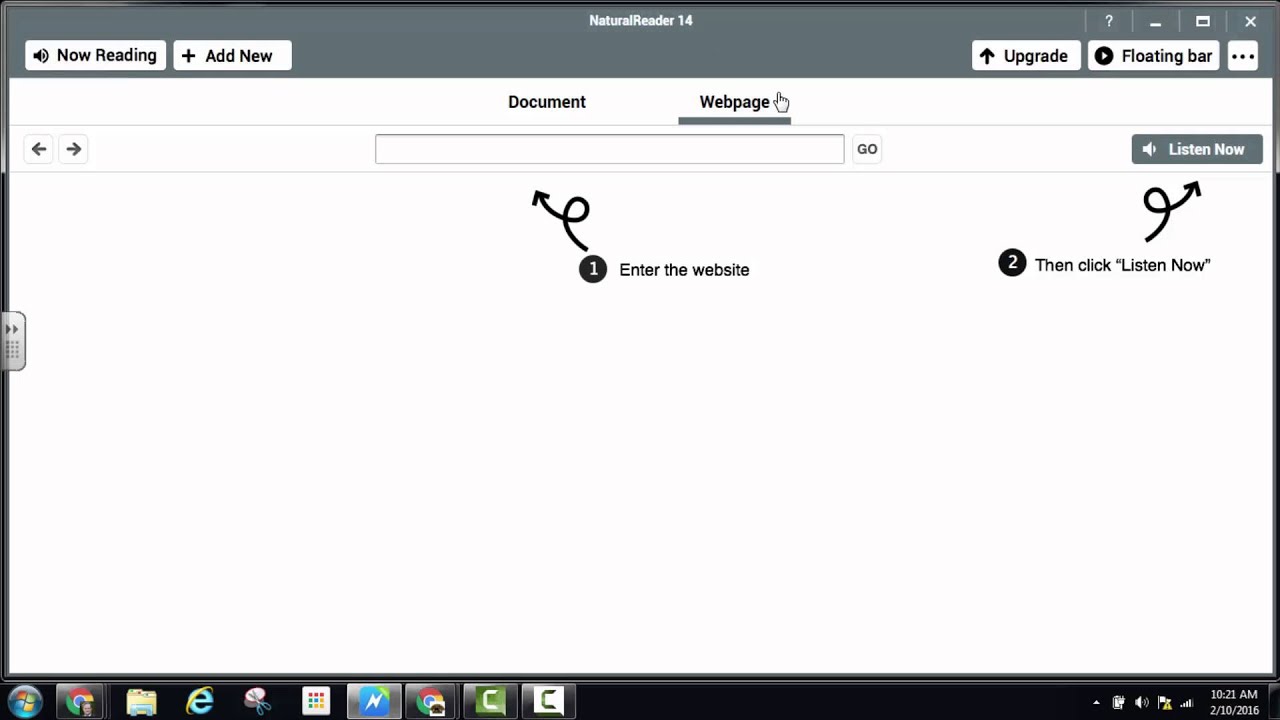Open the Action Center flag icon
This screenshot has height=720, width=1280.
pyautogui.click(x=1164, y=703)
